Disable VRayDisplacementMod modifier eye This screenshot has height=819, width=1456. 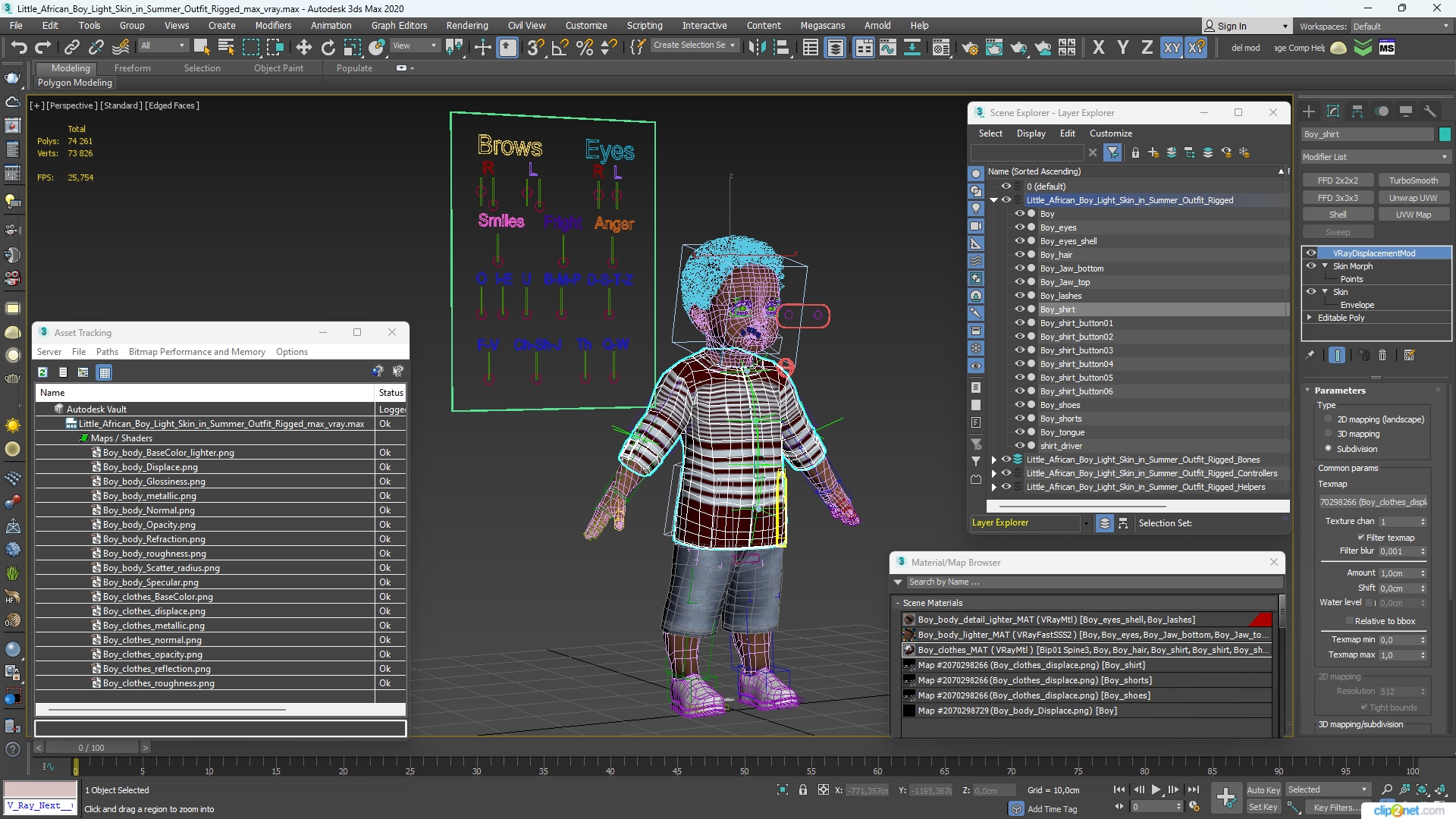point(1311,253)
